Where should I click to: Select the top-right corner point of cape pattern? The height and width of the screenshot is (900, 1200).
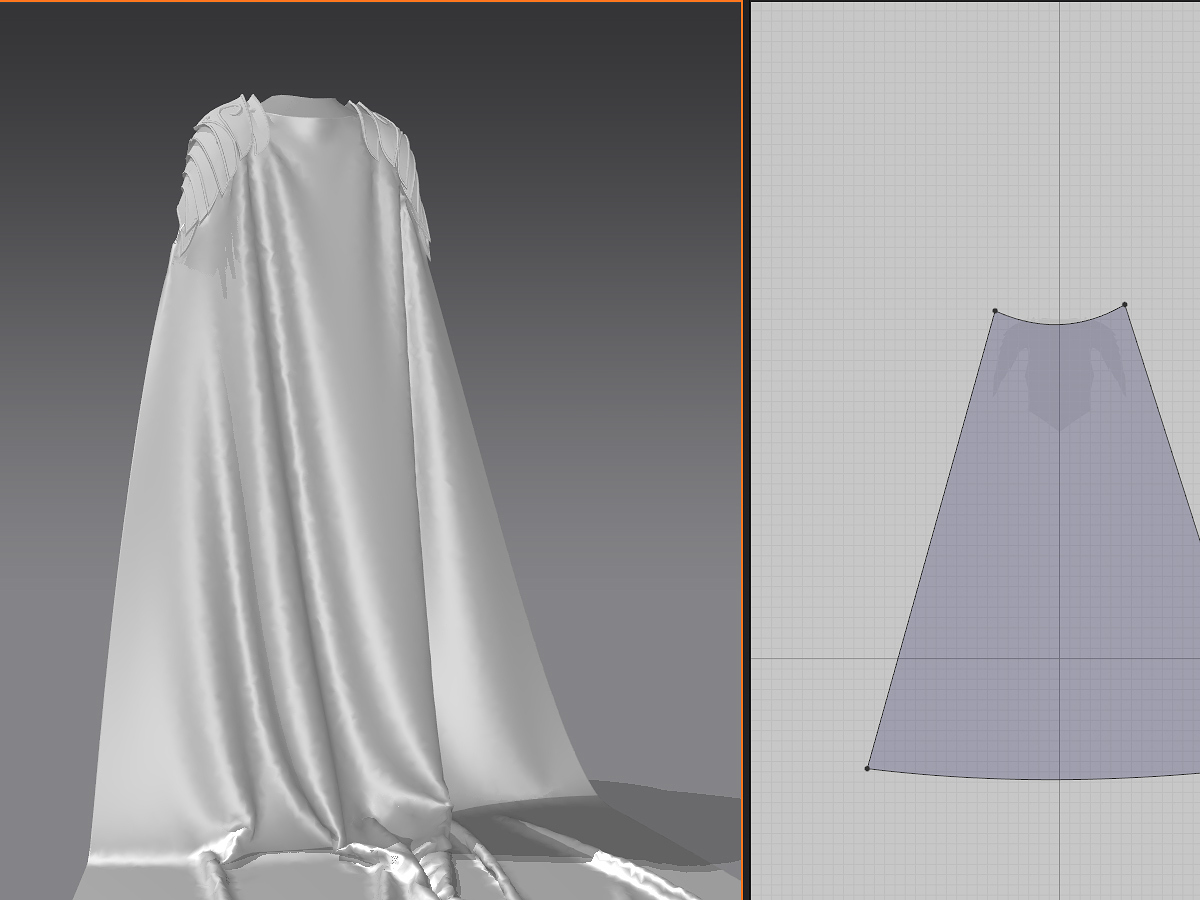[x=1125, y=304]
